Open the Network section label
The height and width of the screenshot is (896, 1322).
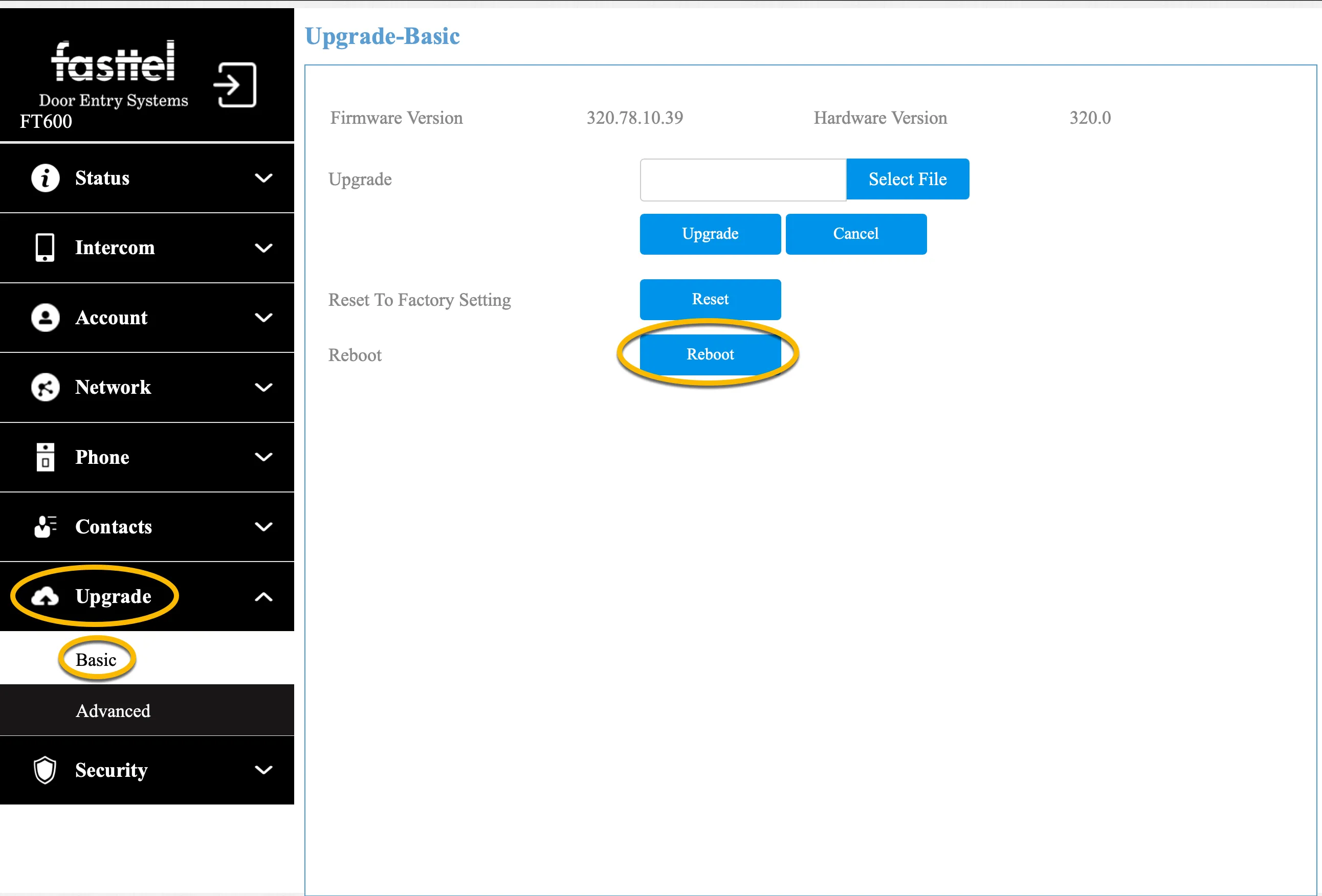[113, 387]
